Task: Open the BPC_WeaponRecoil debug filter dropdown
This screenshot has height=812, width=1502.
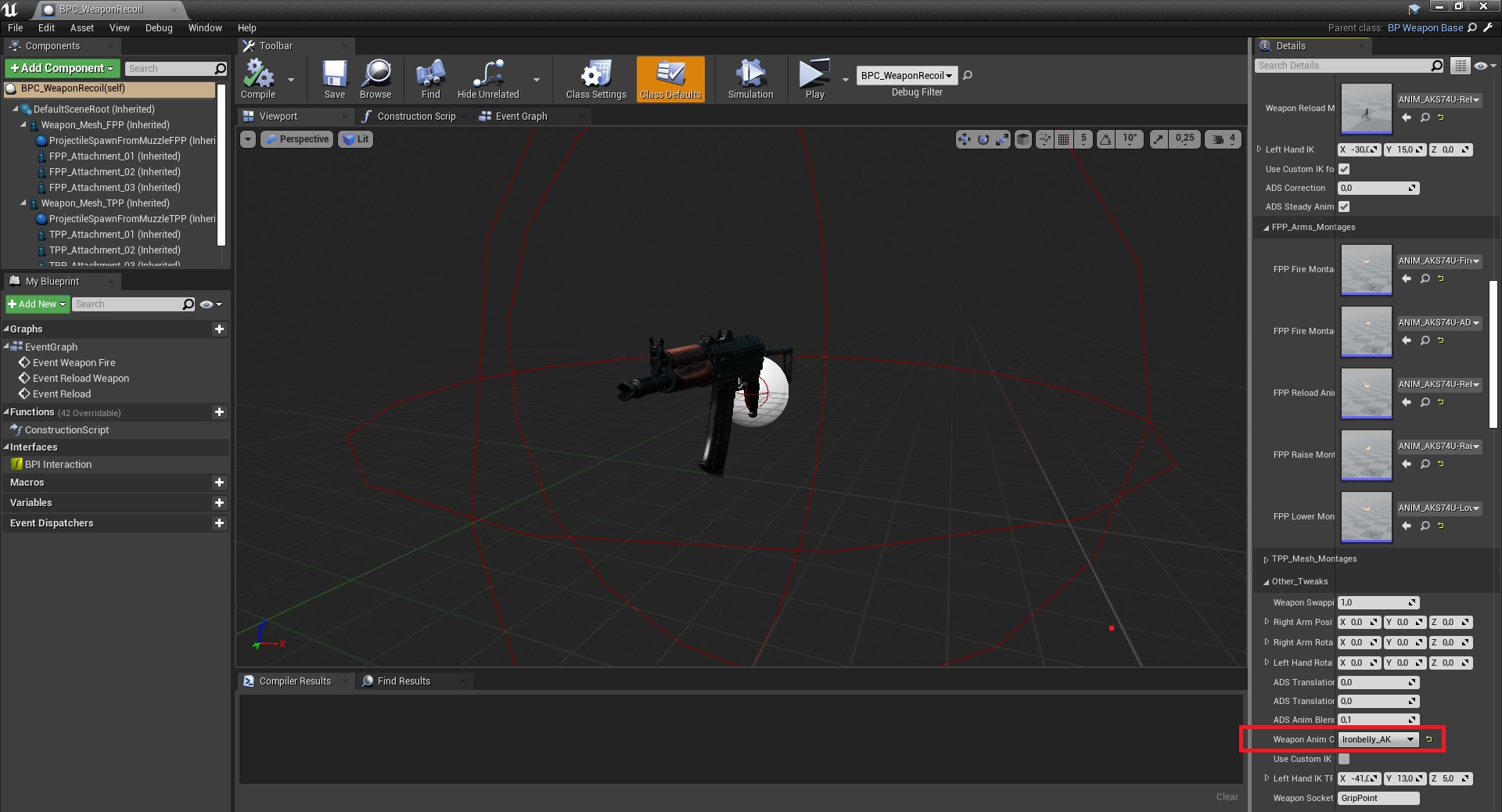Action: point(906,76)
